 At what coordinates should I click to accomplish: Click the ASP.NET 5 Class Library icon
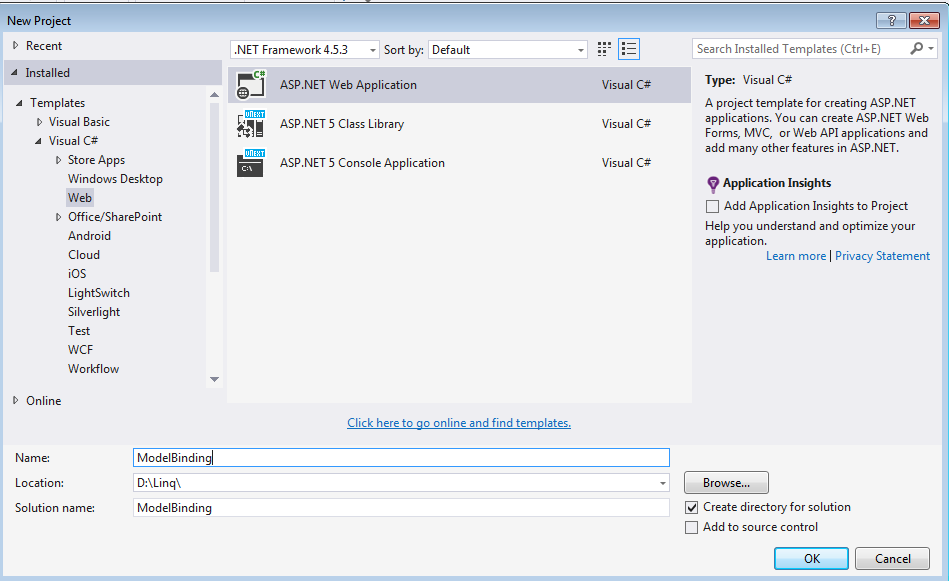click(250, 123)
